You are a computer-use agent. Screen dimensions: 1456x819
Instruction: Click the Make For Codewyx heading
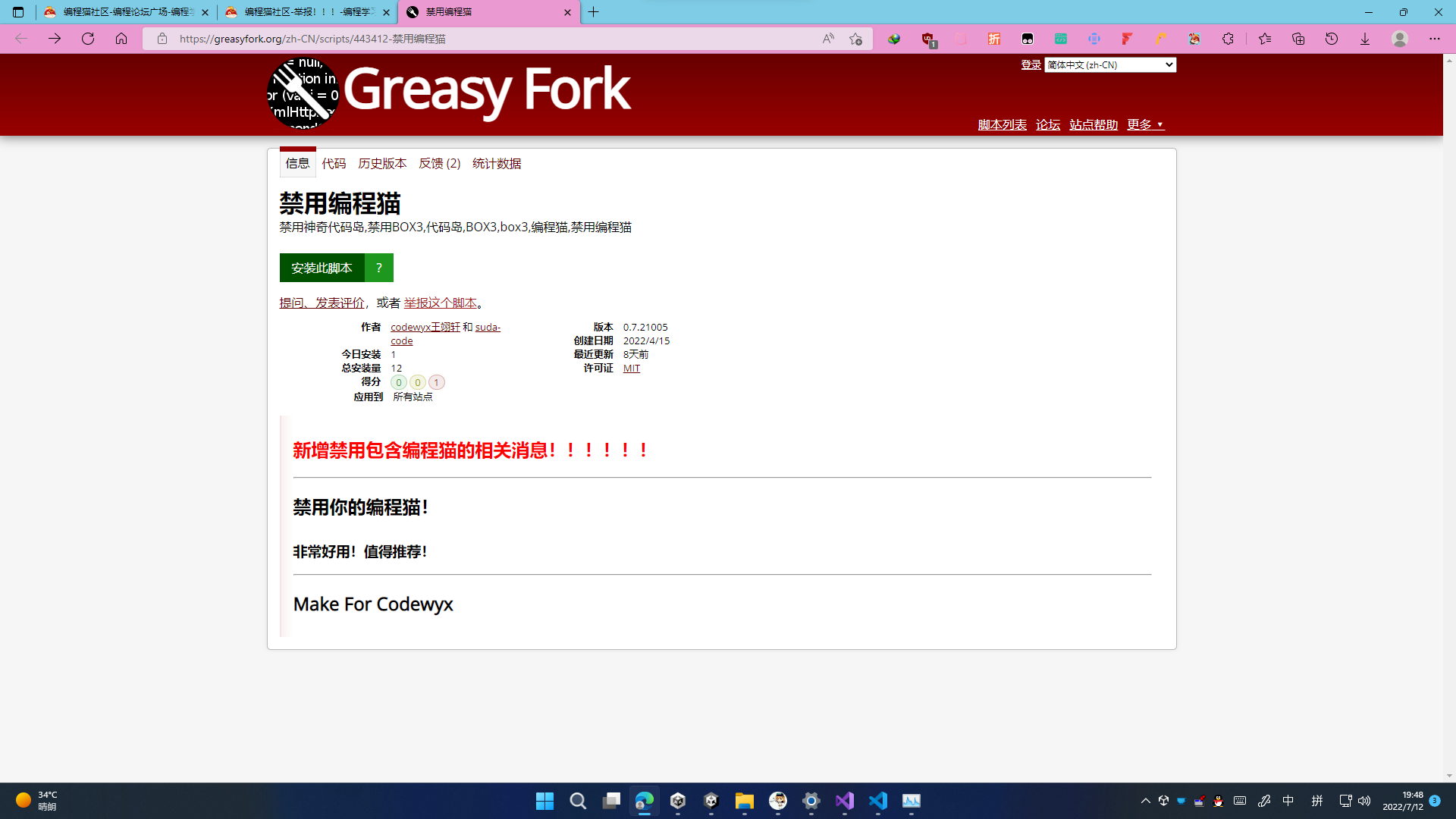[x=373, y=604]
